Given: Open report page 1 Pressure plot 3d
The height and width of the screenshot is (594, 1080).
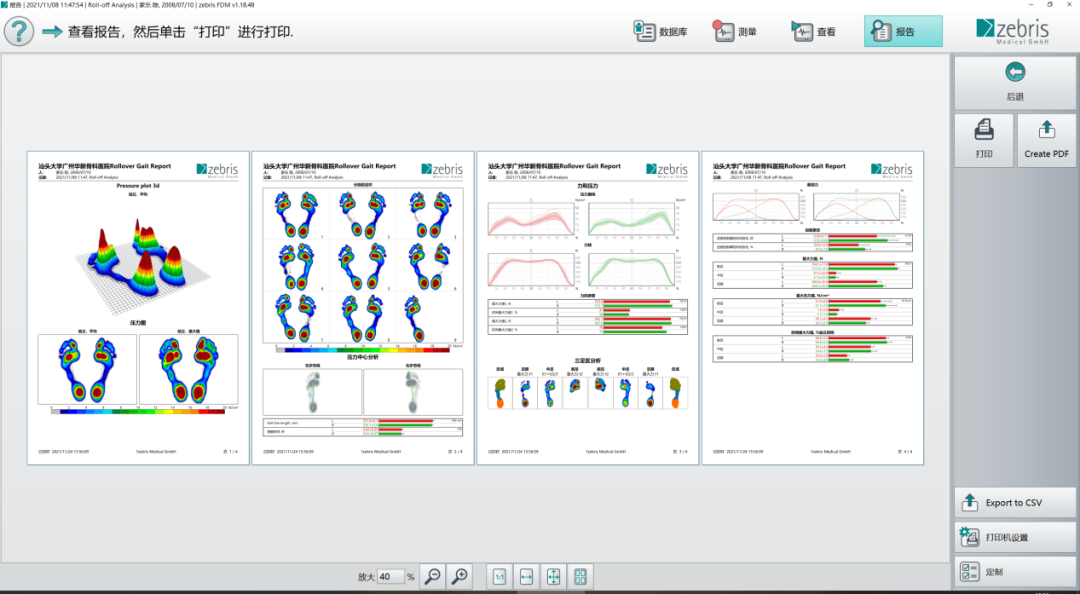Looking at the screenshot, I should [138, 308].
